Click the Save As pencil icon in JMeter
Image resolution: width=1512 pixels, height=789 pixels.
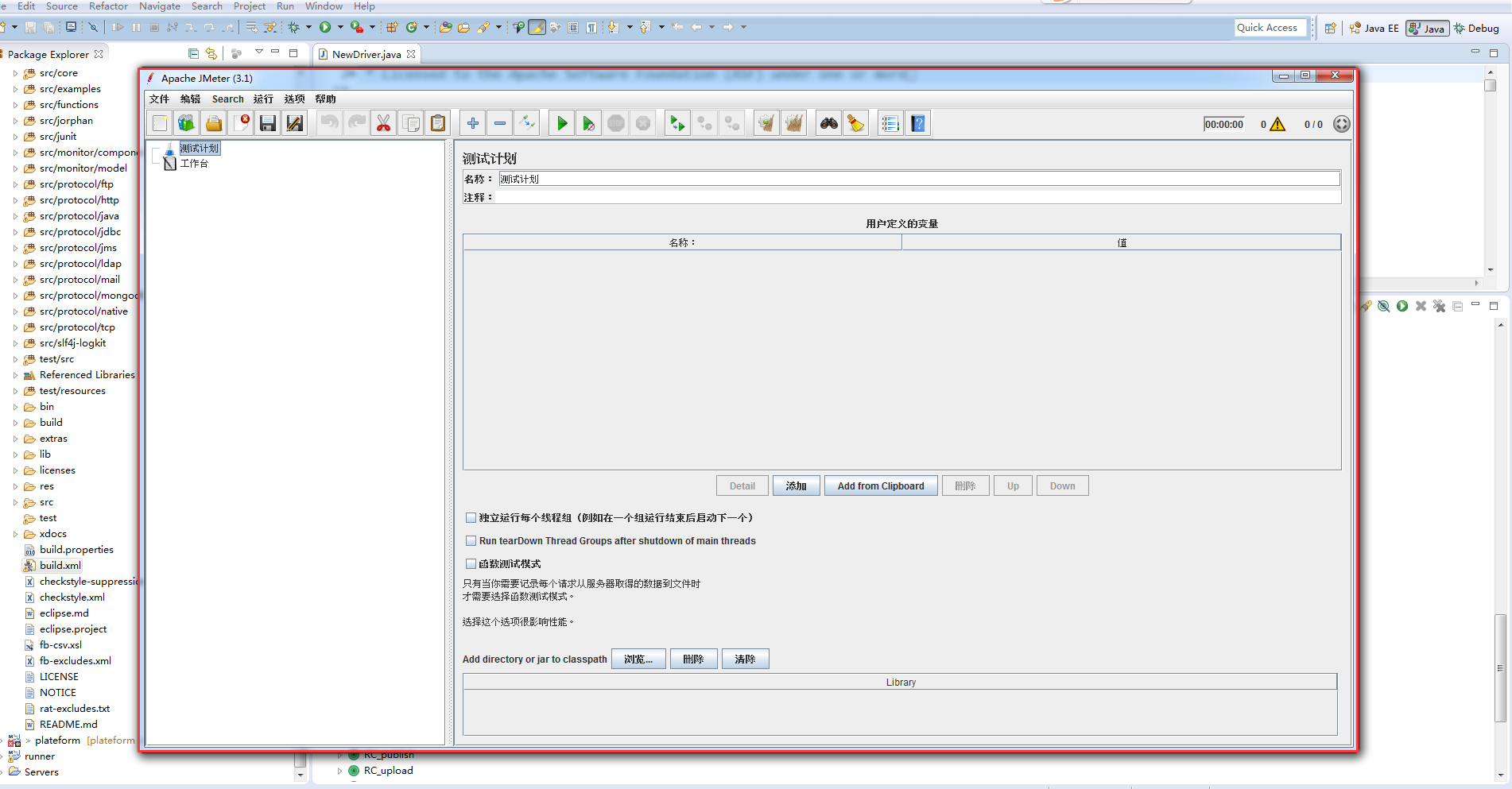pos(295,123)
